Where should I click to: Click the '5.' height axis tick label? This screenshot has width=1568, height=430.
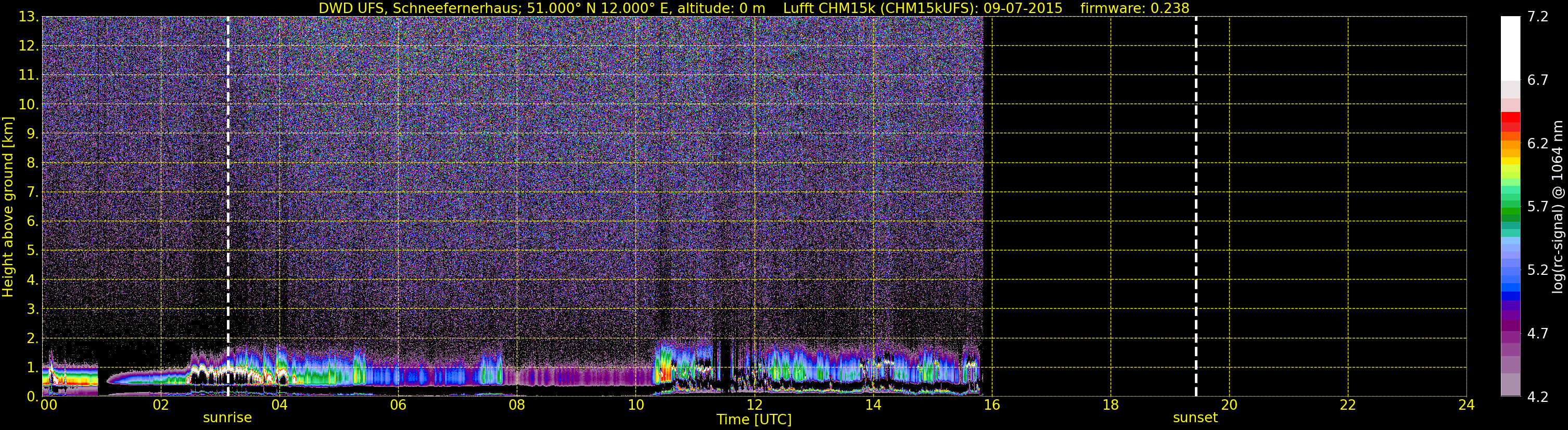coord(32,250)
